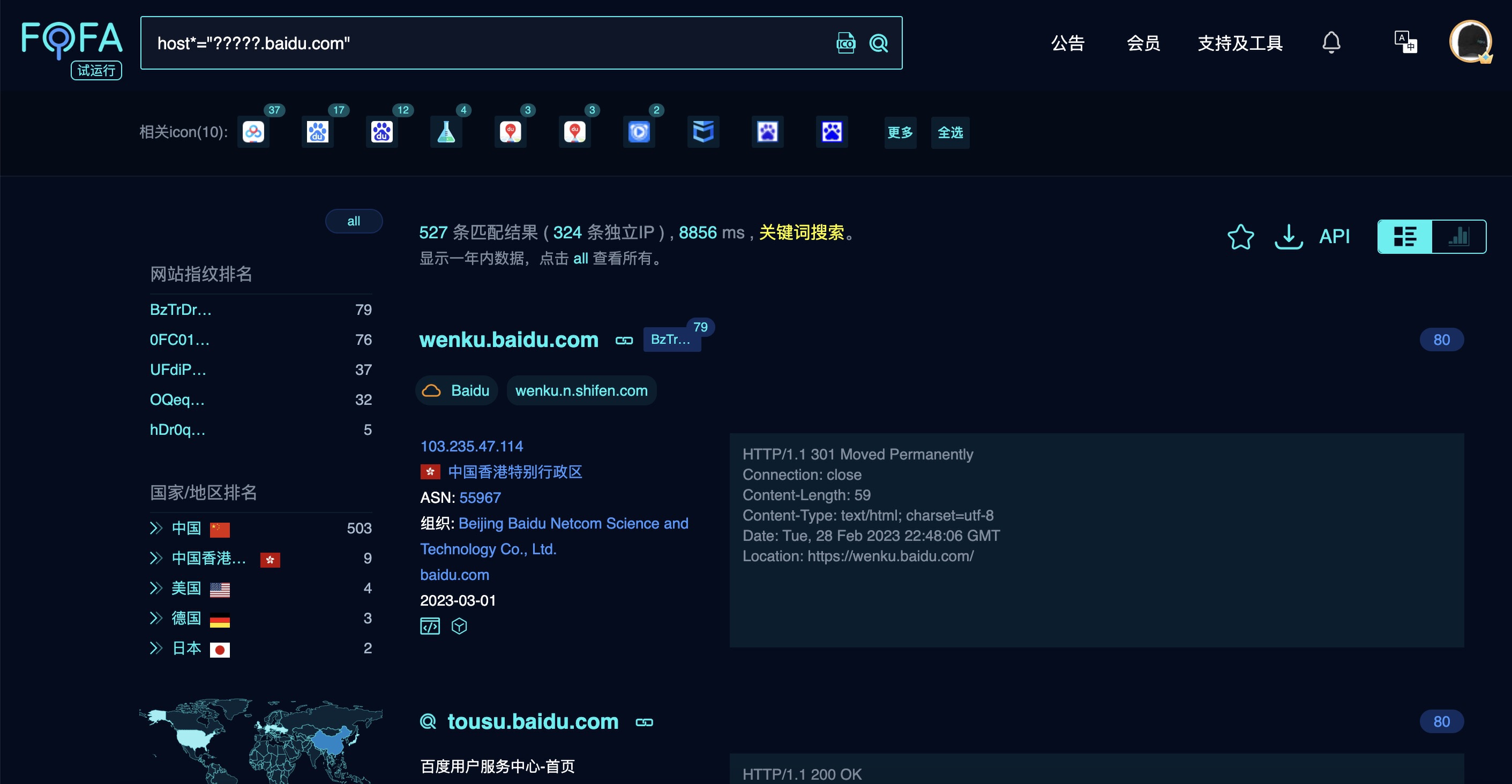Click 更多 to show more icons
This screenshot has height=784, width=1512.
pos(900,132)
